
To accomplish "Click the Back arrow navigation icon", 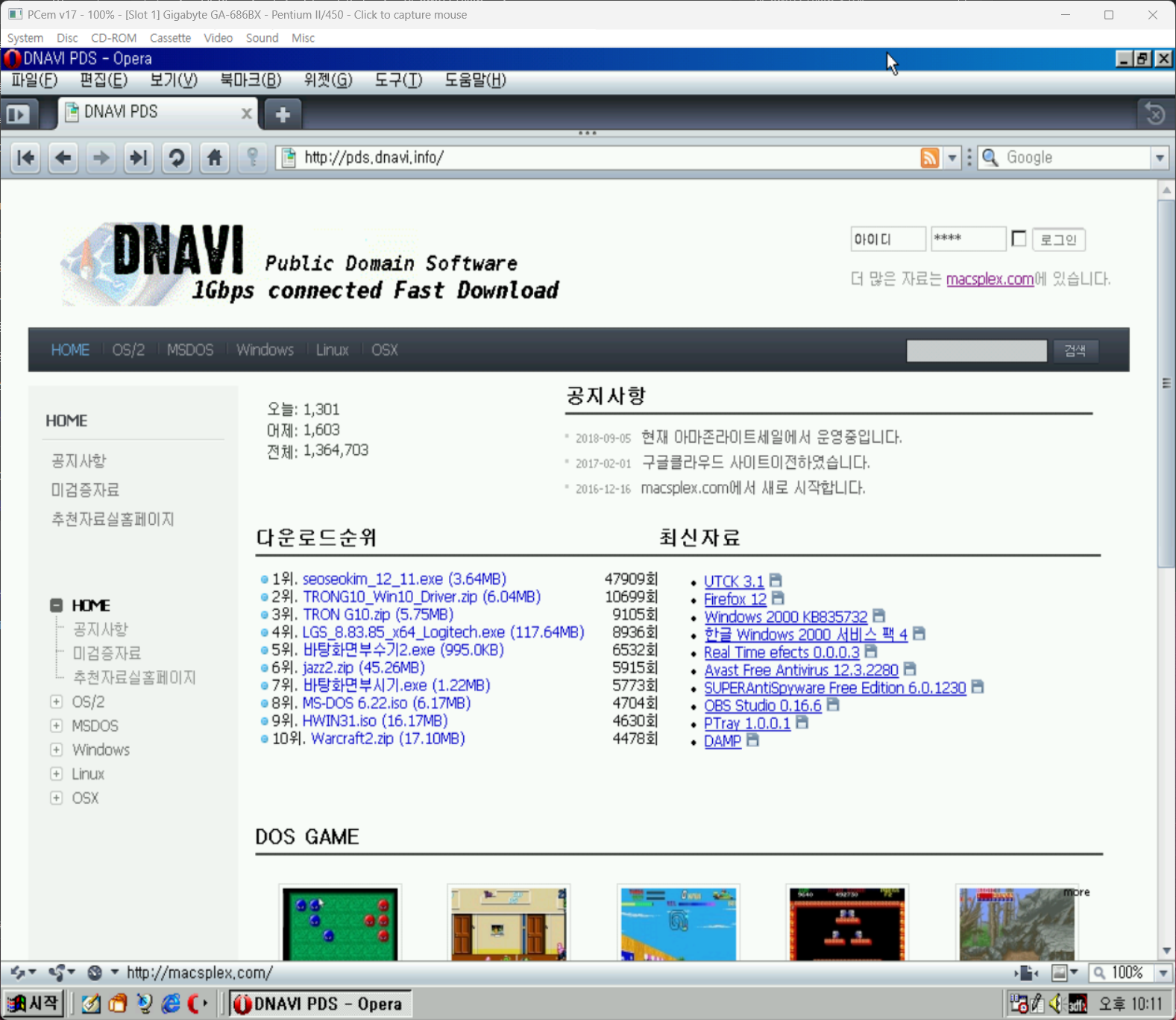I will (63, 158).
